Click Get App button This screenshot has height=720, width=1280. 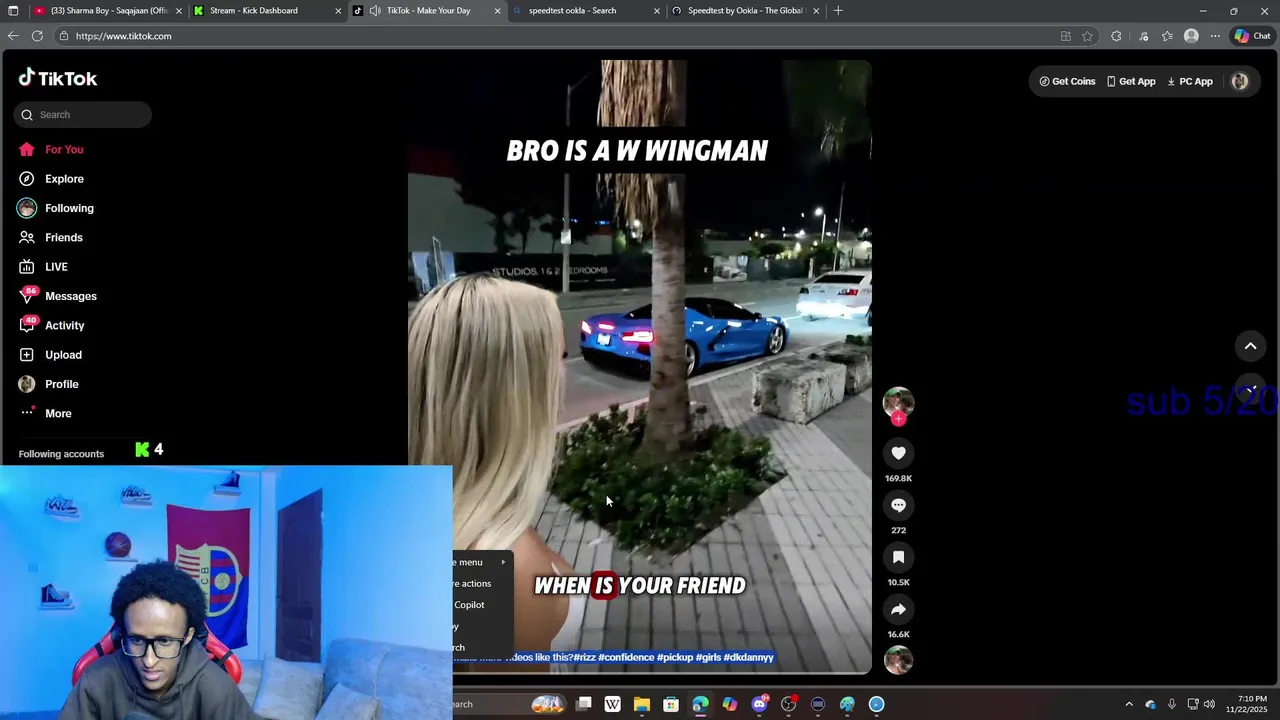pyautogui.click(x=1131, y=82)
